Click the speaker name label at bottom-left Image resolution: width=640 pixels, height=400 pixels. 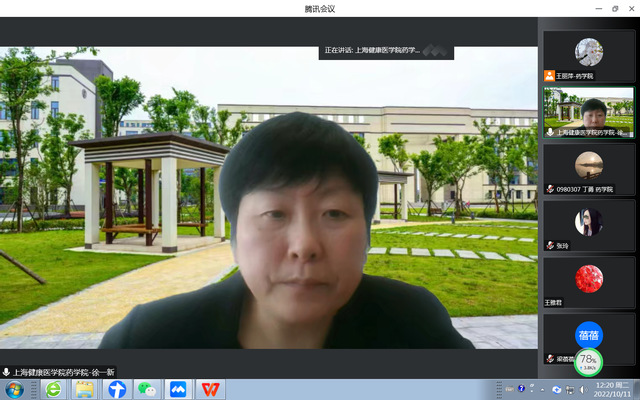[58, 372]
